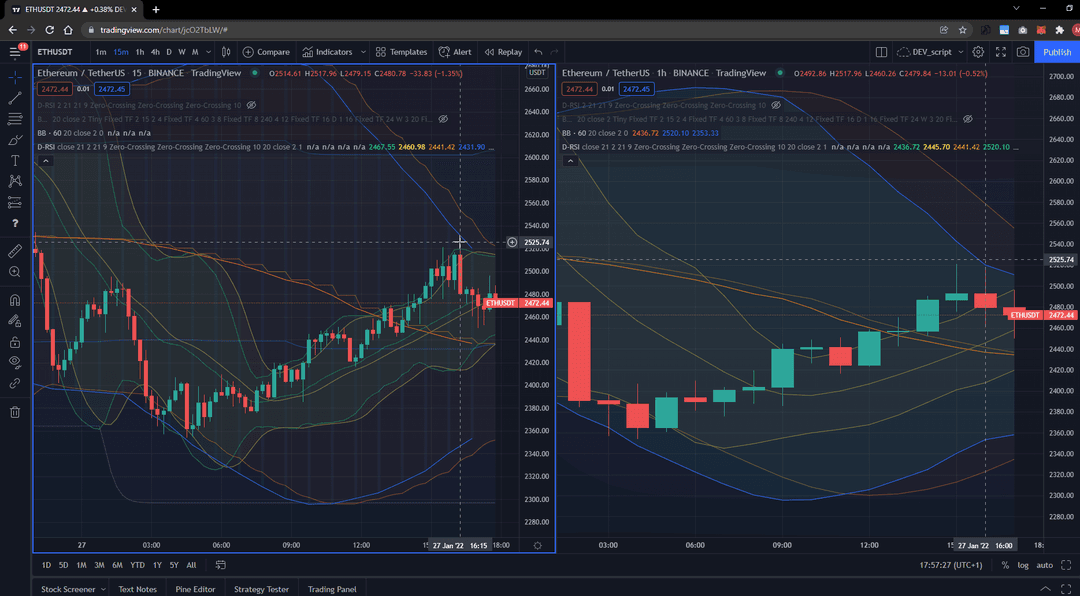Show hidden D-RSI indicator on right chart

[776, 105]
